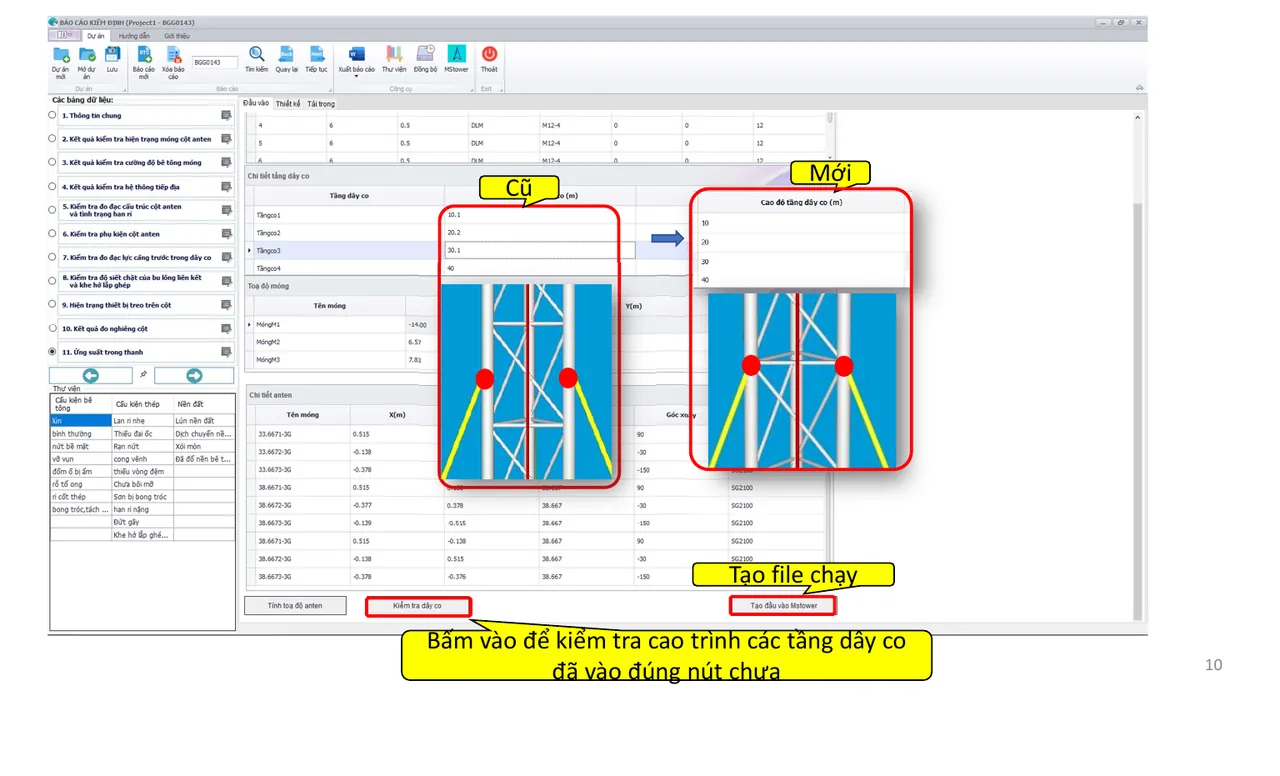
Task: Select radio for 11. Ứng suất trong thanh
Action: (53, 352)
